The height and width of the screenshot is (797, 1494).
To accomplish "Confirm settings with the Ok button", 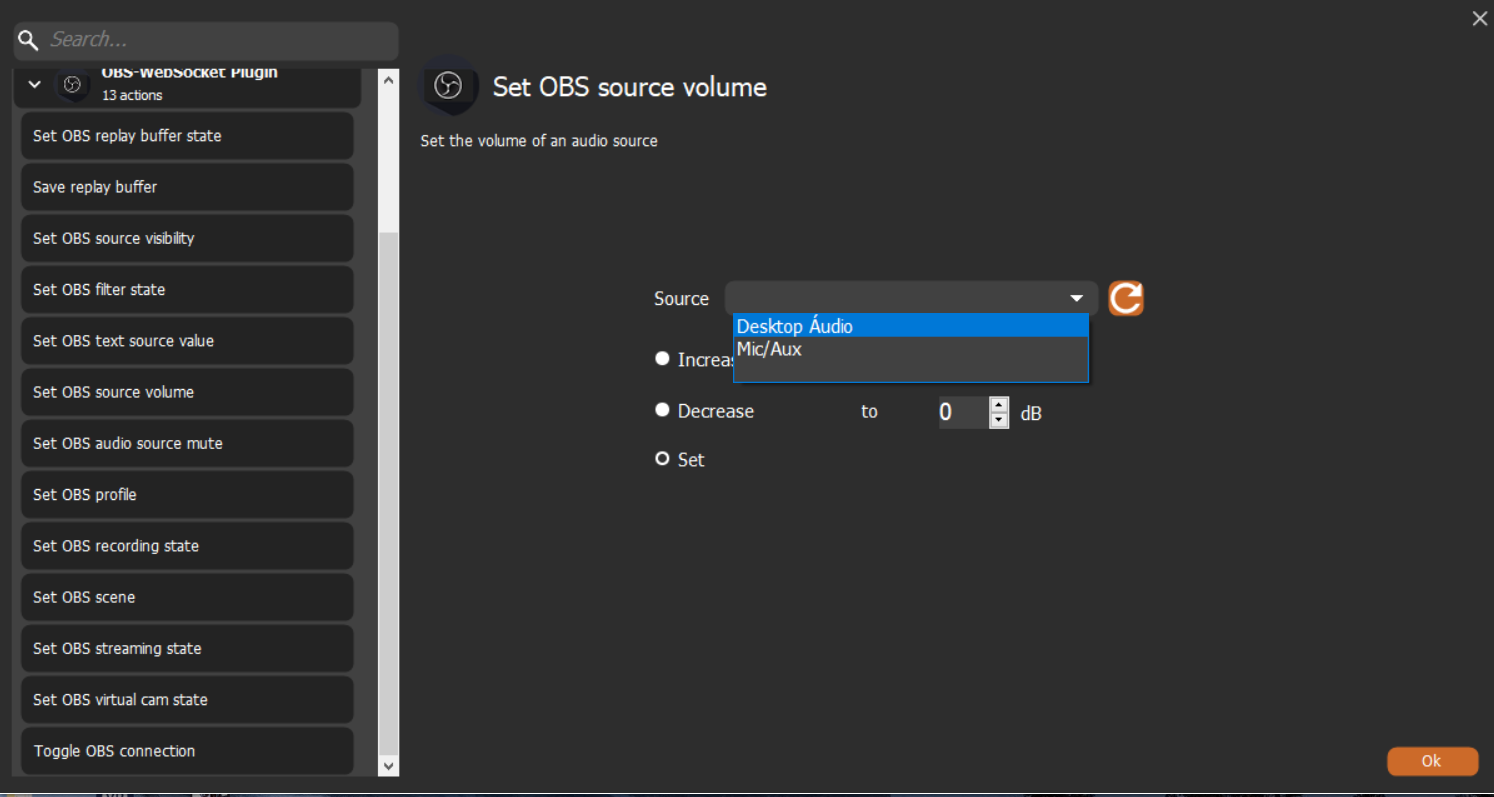I will (1432, 761).
